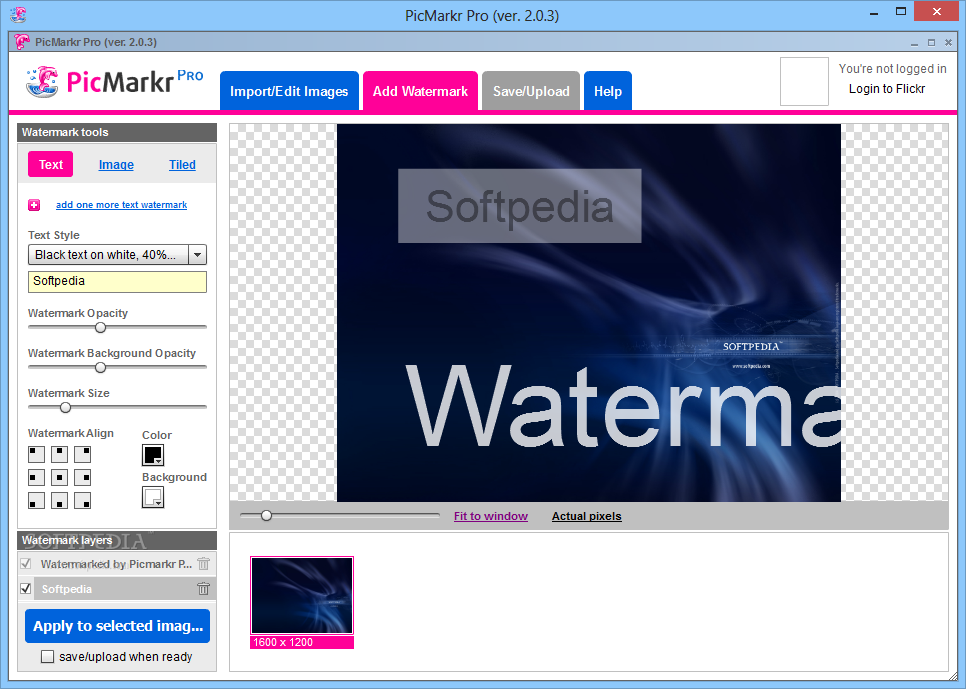Viewport: 966px width, 689px height.
Task: Click the empty Flickr avatar box
Action: point(804,81)
